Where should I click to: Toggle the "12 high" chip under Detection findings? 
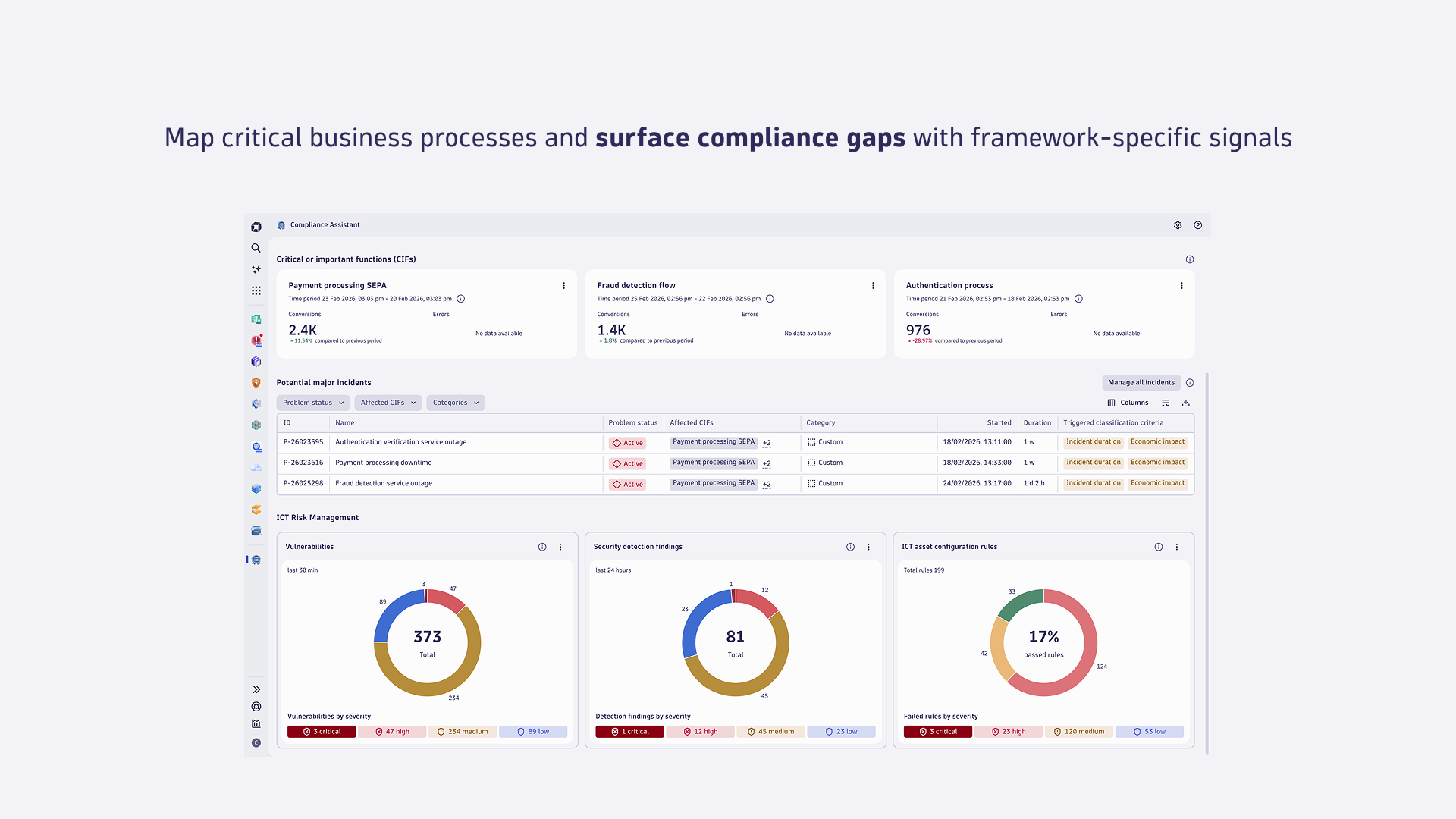point(700,731)
